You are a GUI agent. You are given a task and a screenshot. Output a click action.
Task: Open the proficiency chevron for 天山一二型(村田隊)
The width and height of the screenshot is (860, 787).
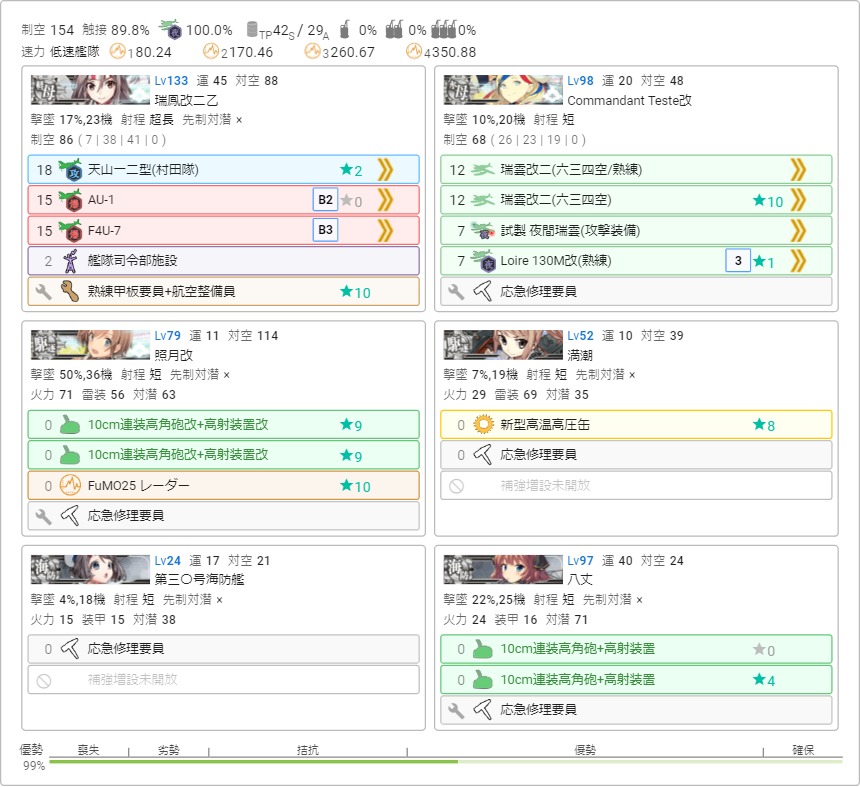(385, 170)
